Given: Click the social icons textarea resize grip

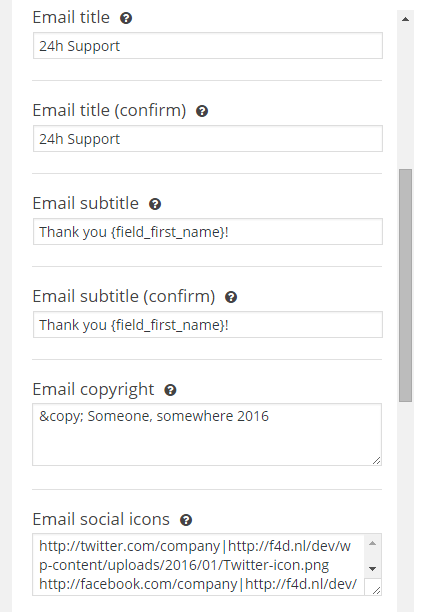Looking at the screenshot, I should click(x=376, y=591).
